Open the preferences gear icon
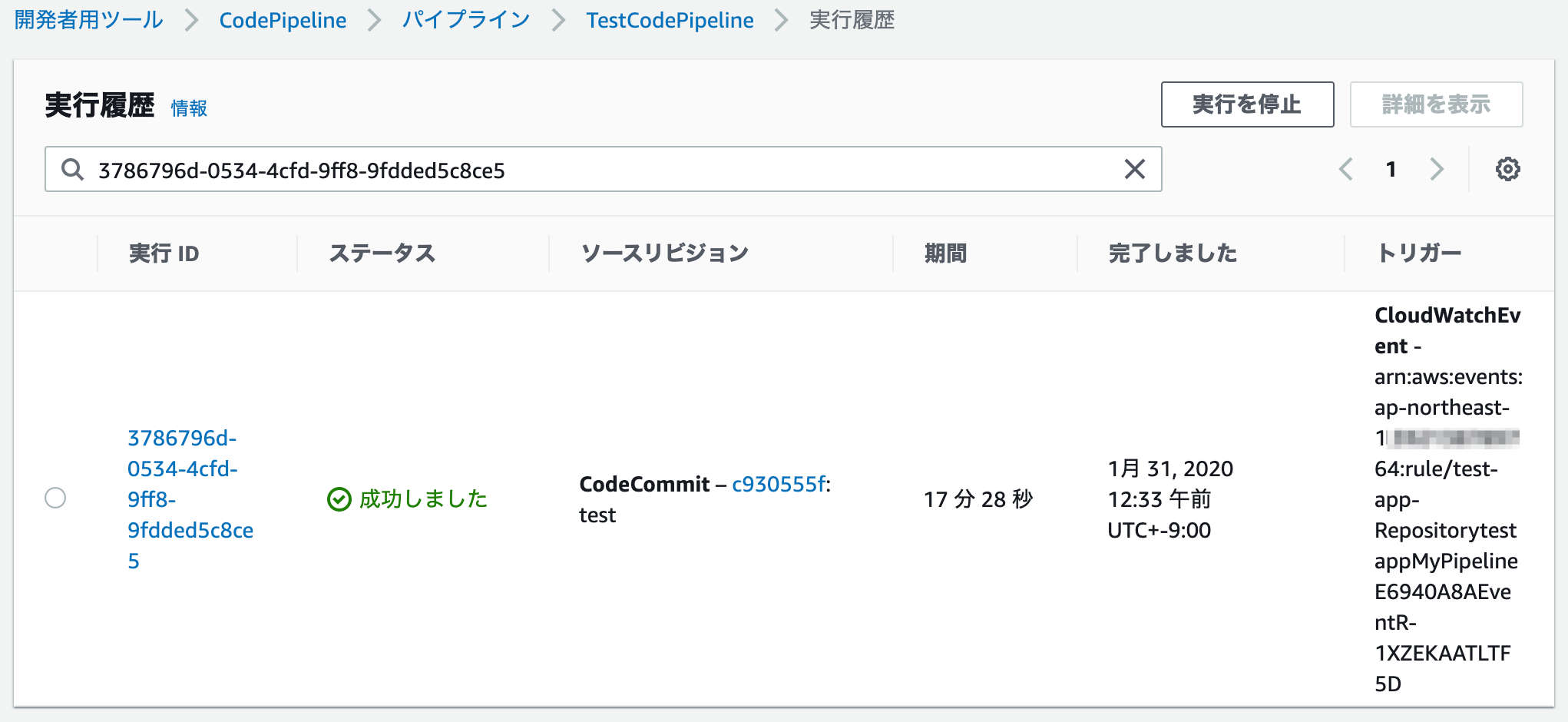This screenshot has width=1568, height=722. [x=1508, y=168]
